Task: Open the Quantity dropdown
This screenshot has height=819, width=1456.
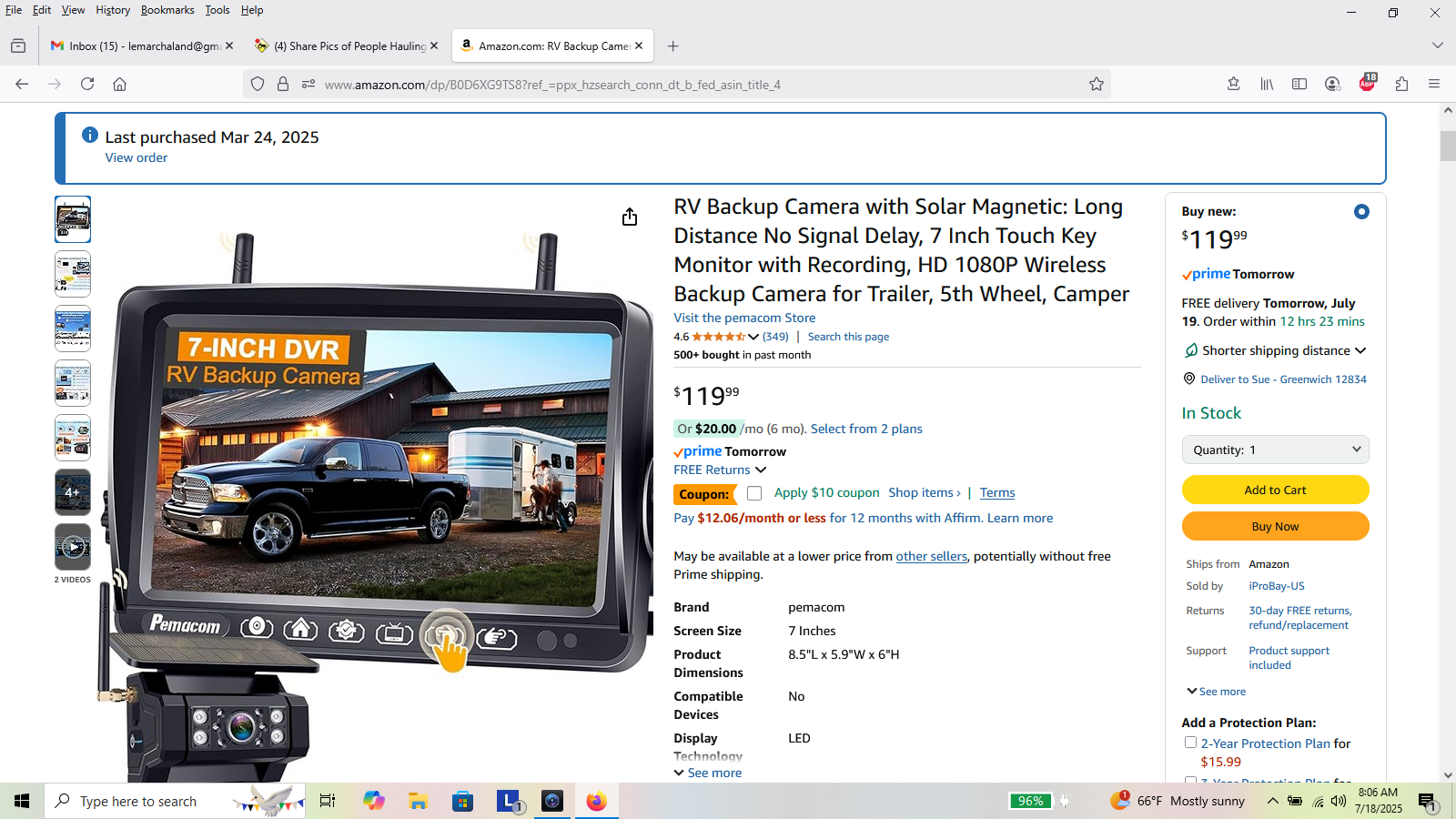Action: [x=1275, y=450]
